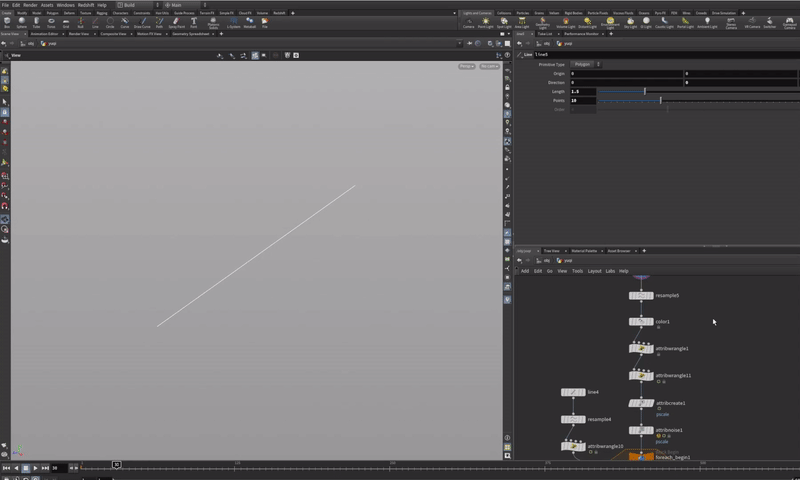800x480 pixels.
Task: Select the Null shelf tool
Action: [x=80, y=22]
